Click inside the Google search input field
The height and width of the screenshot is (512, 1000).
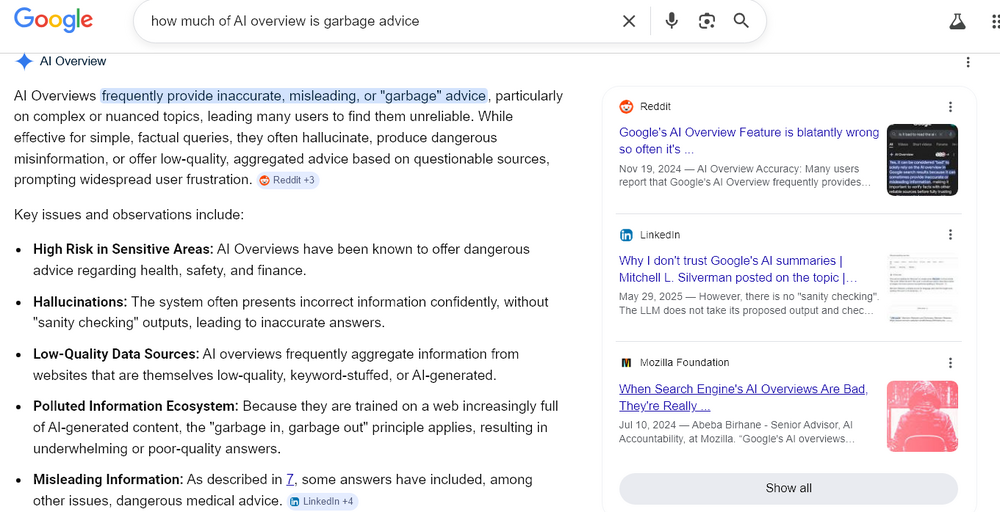click(x=379, y=21)
